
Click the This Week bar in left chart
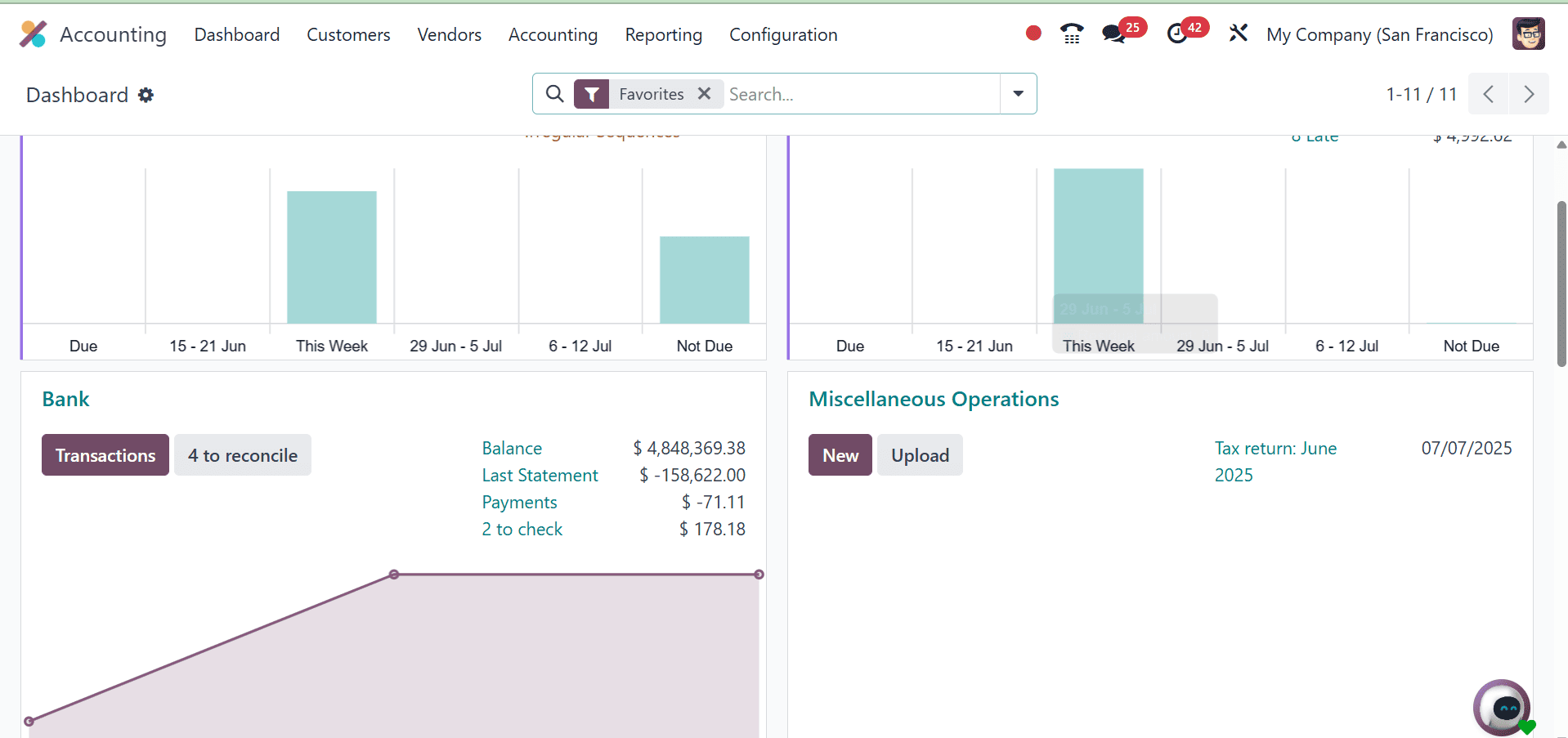332,257
